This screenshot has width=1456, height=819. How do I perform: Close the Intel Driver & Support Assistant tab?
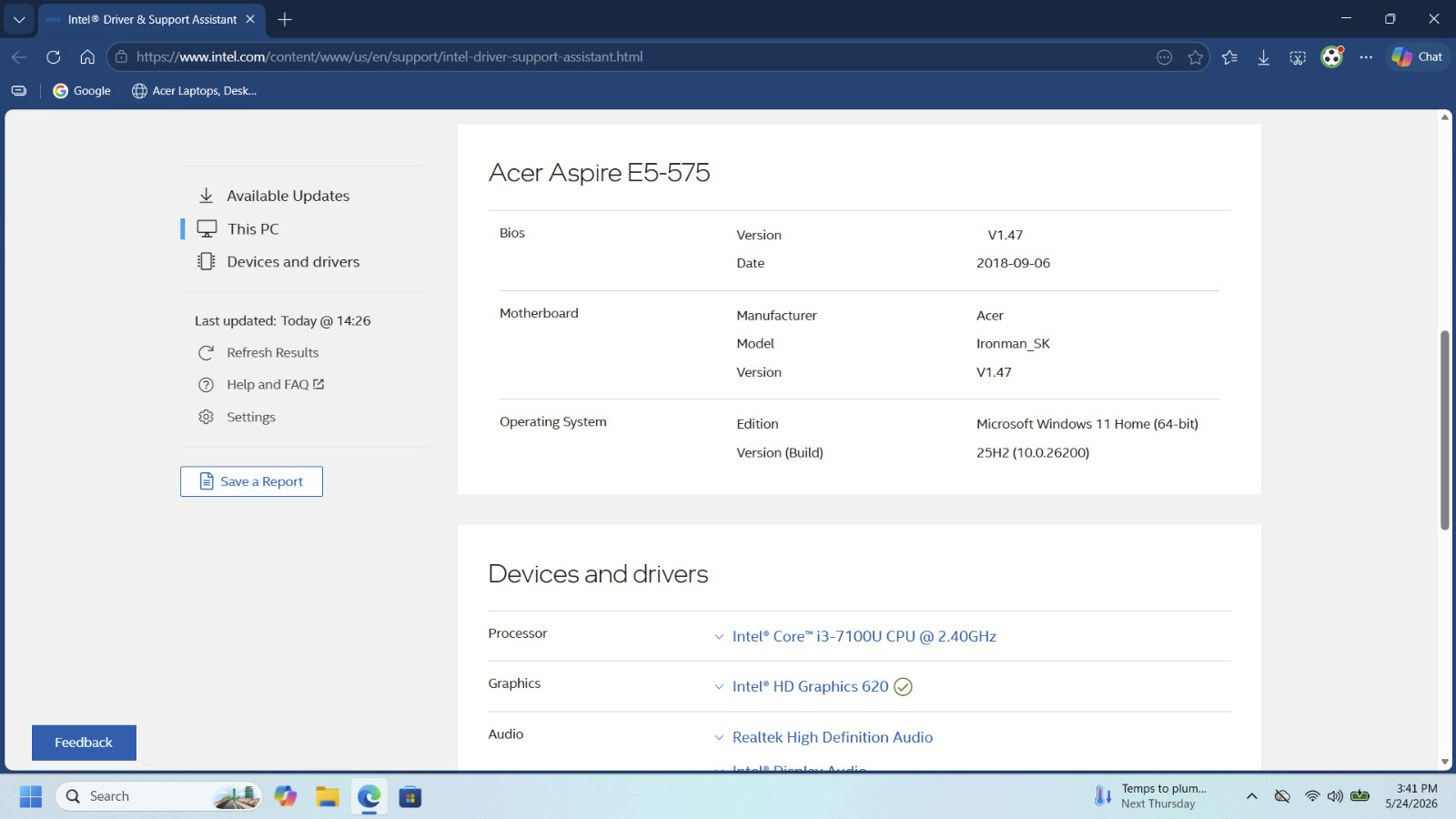click(250, 19)
